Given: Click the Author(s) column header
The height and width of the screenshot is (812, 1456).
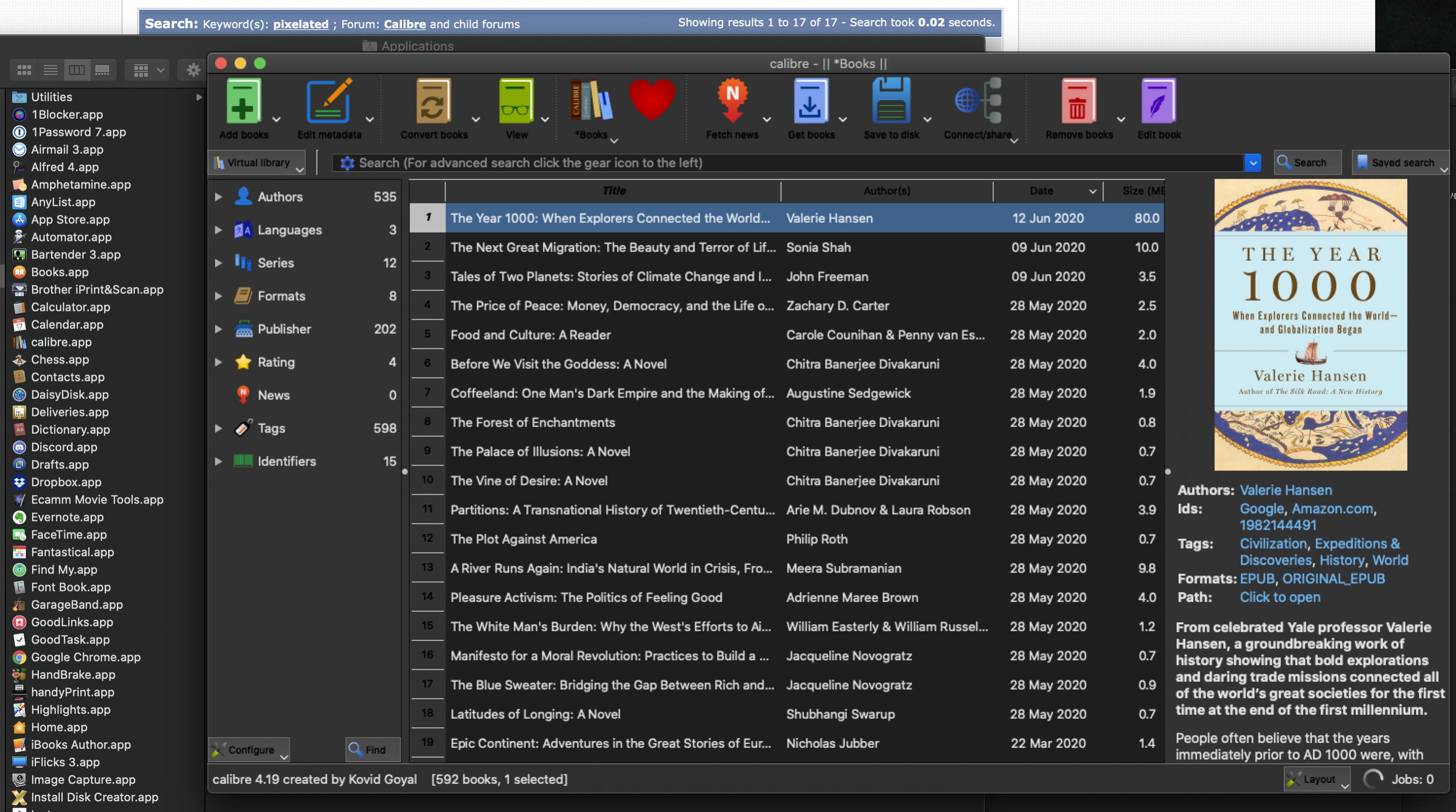Looking at the screenshot, I should click(x=886, y=191).
